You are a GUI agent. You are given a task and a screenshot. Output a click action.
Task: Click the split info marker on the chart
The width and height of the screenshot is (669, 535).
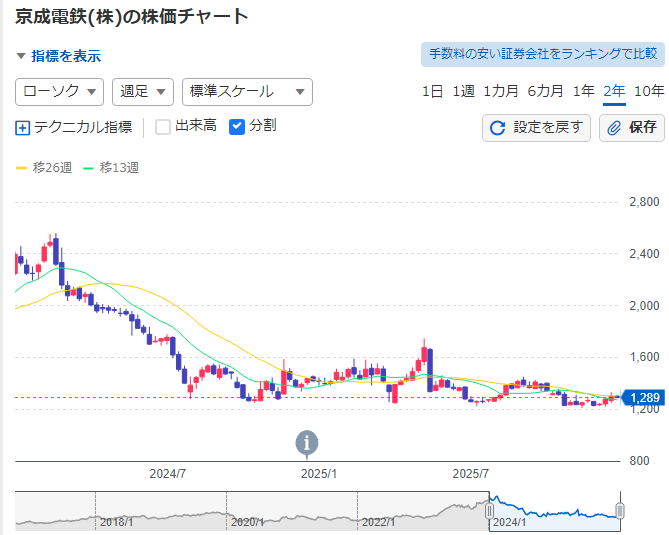click(307, 443)
